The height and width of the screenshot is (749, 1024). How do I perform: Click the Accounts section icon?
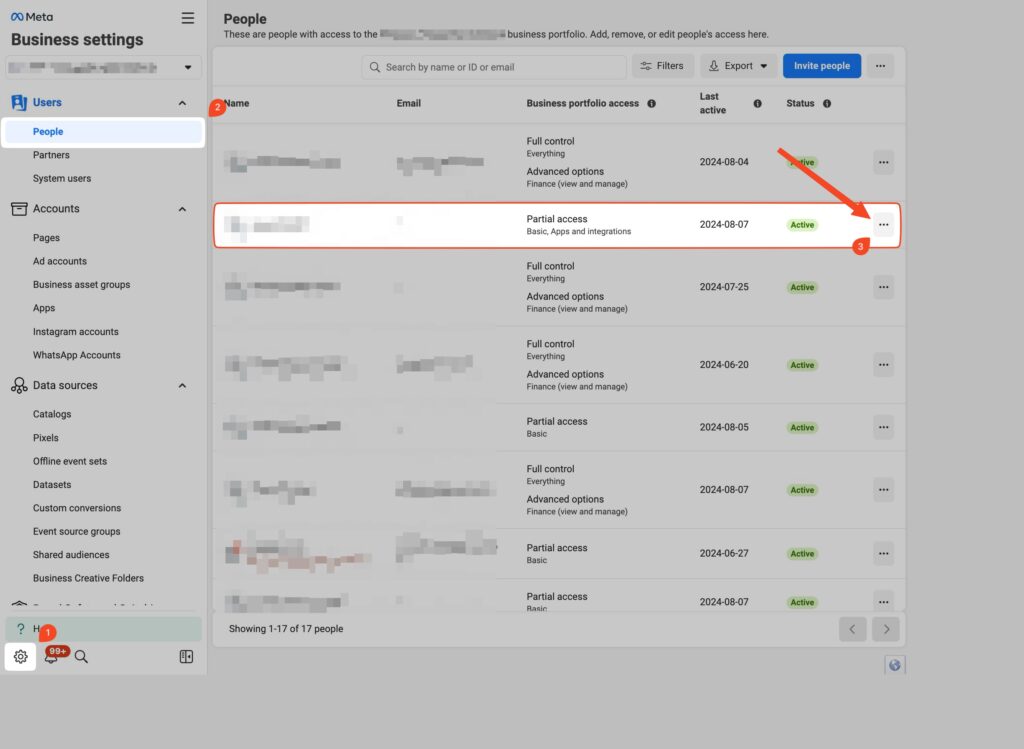tap(19, 209)
